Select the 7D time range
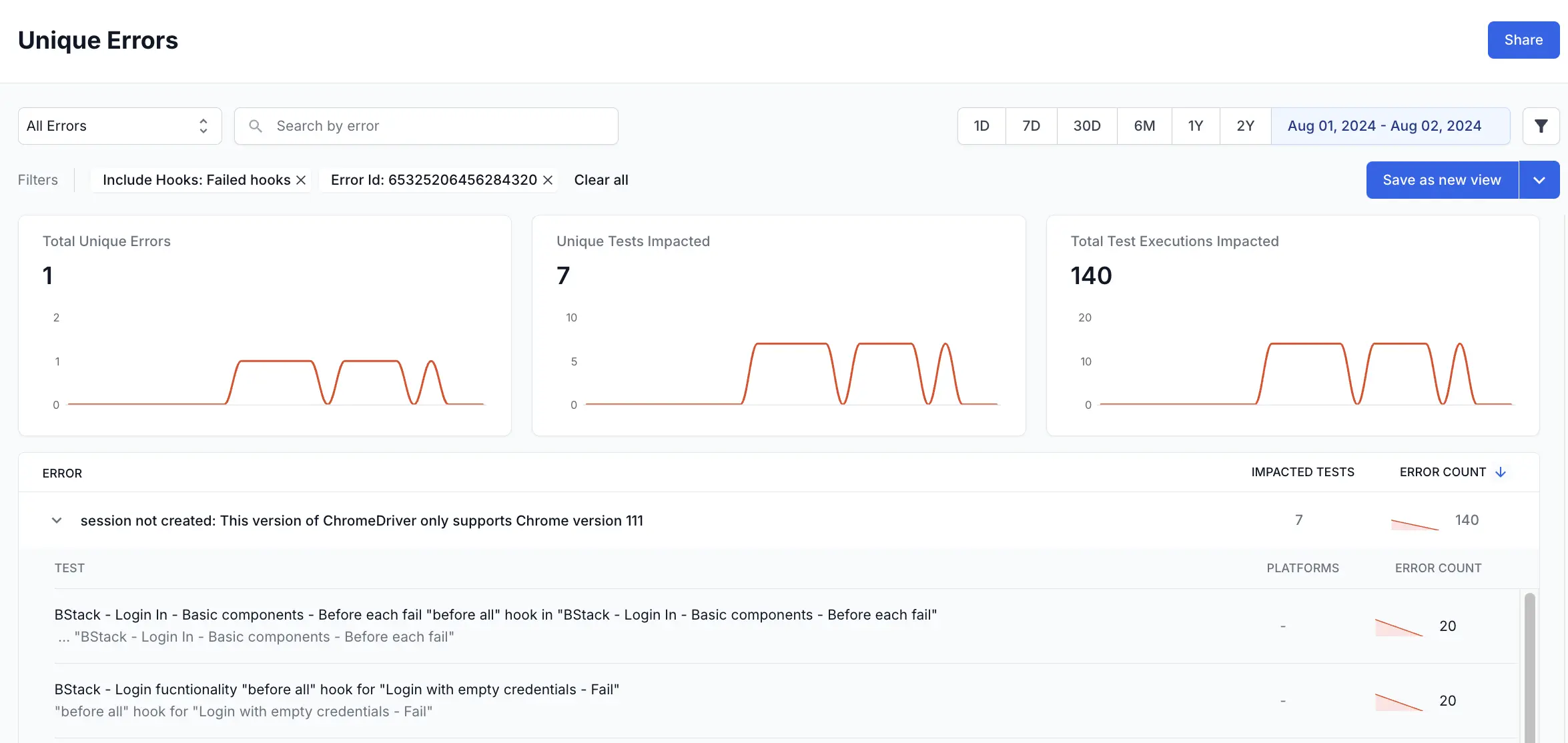This screenshot has width=1568, height=743. click(1031, 126)
